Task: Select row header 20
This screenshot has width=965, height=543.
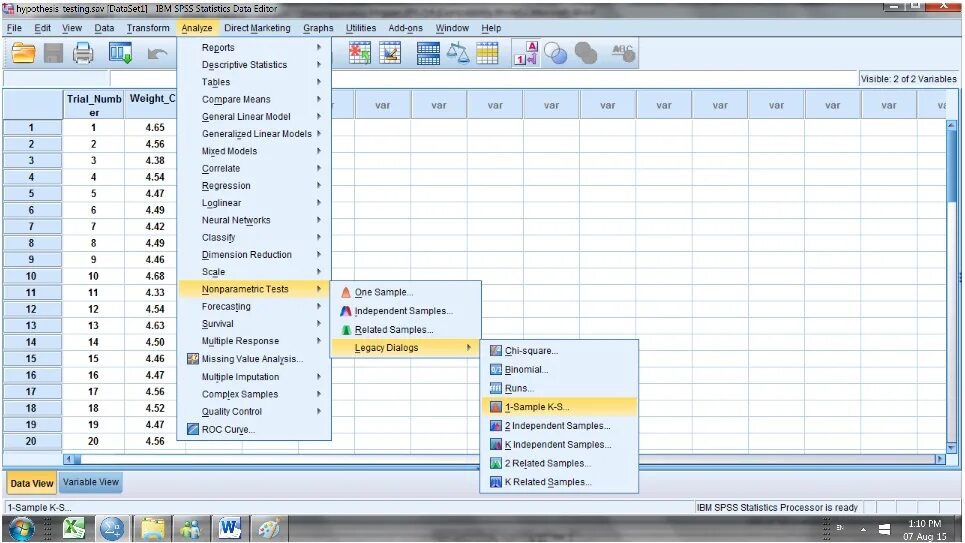Action: click(x=31, y=441)
